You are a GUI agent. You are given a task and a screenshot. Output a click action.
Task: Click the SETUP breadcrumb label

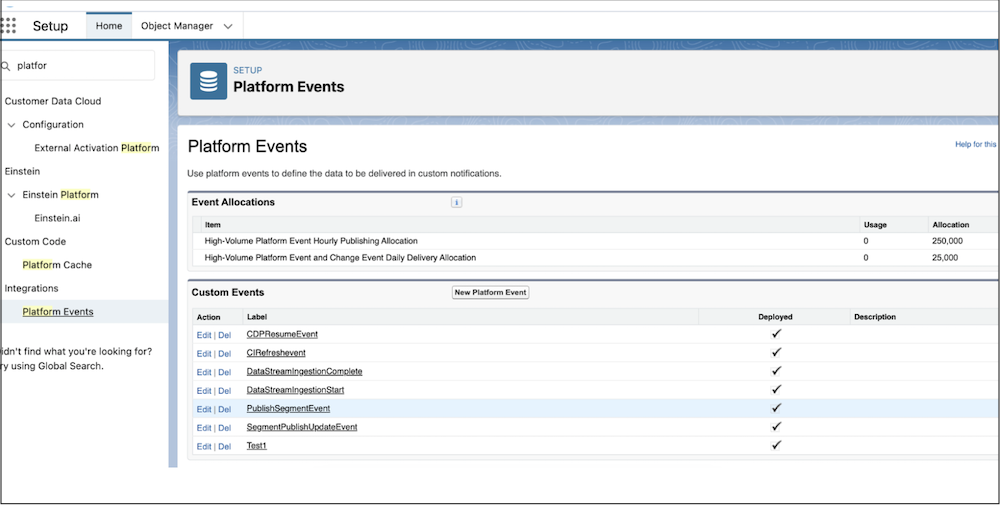(x=247, y=70)
